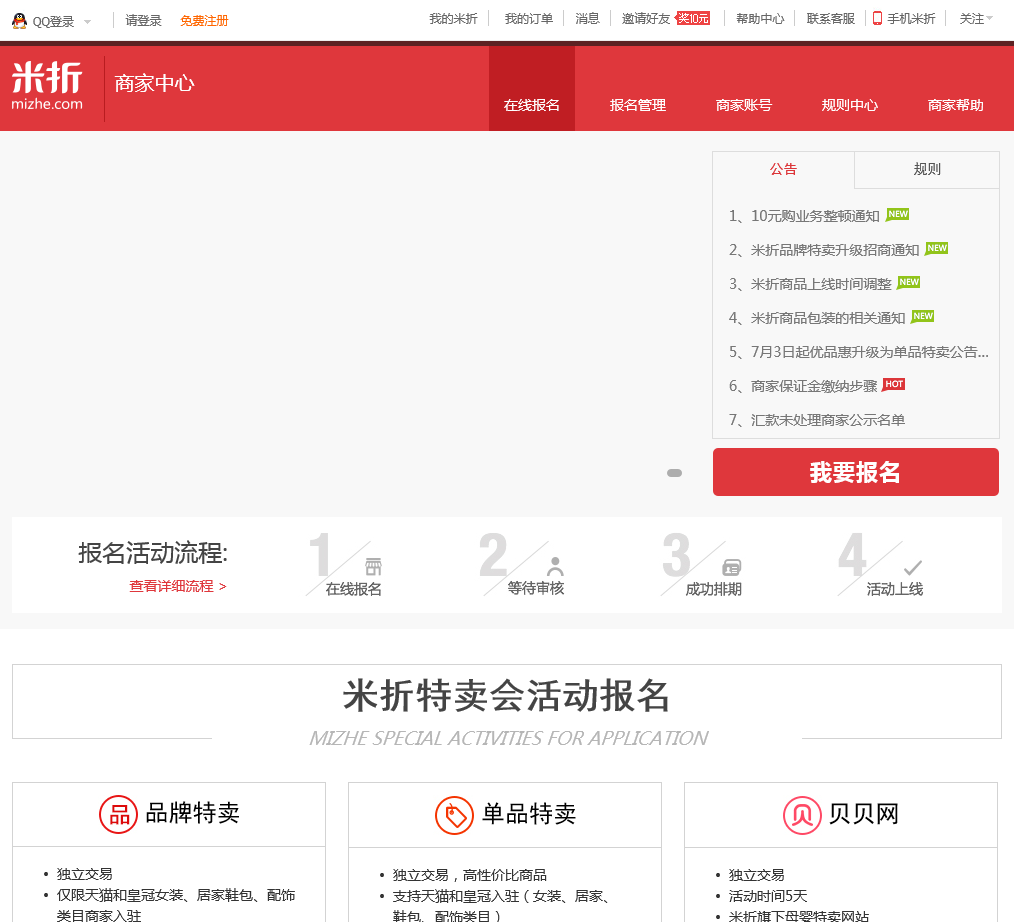Image resolution: width=1014 pixels, height=922 pixels.
Task: Open the 单品特卖 card heading
Action: [x=528, y=814]
